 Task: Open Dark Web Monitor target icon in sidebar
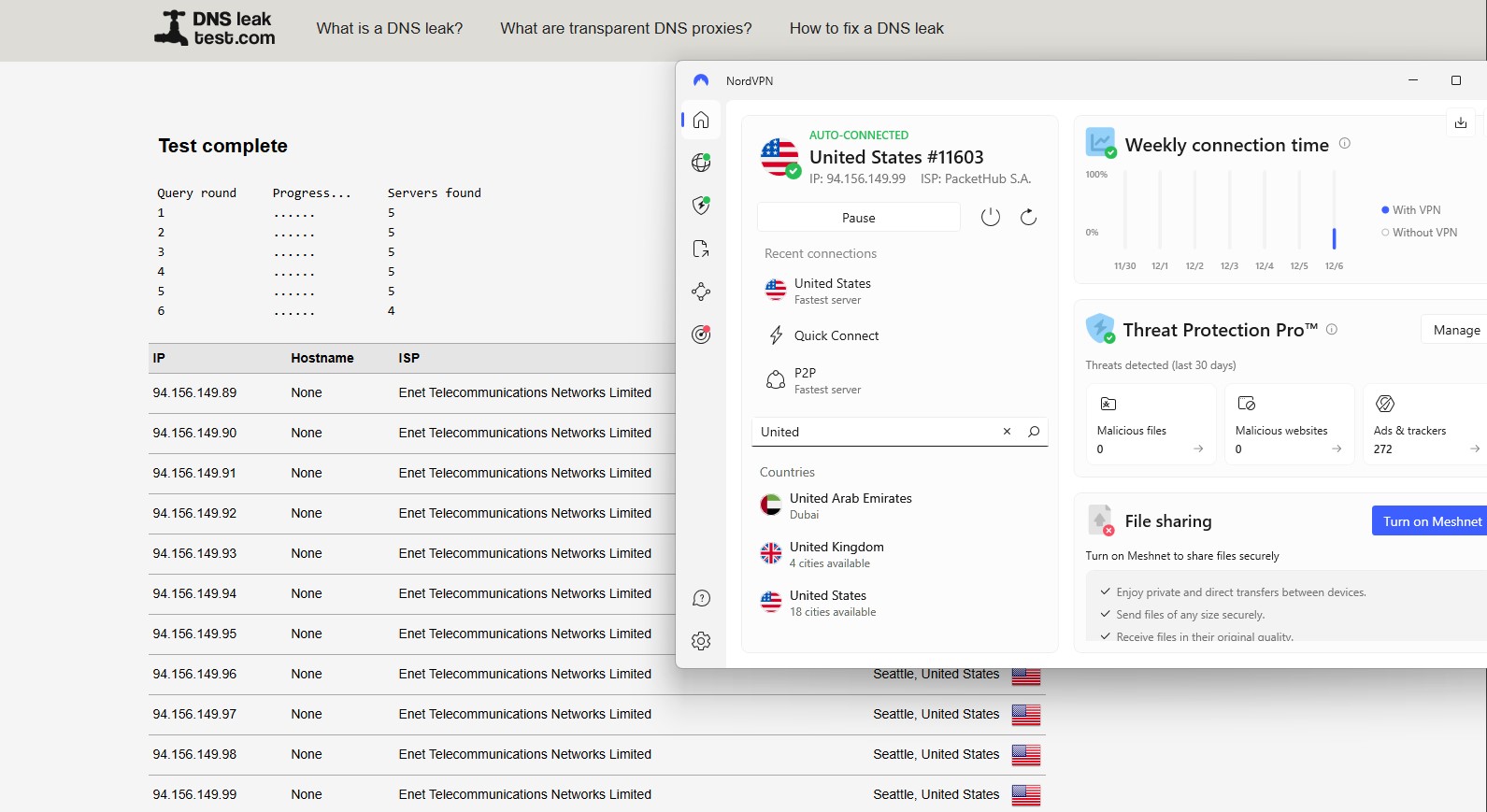click(701, 335)
